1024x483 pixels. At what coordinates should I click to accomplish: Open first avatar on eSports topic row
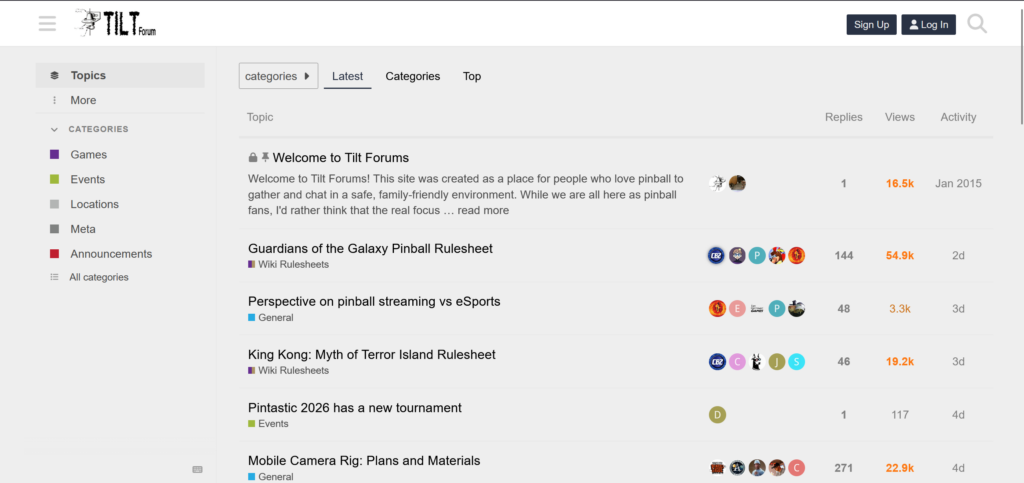click(717, 309)
